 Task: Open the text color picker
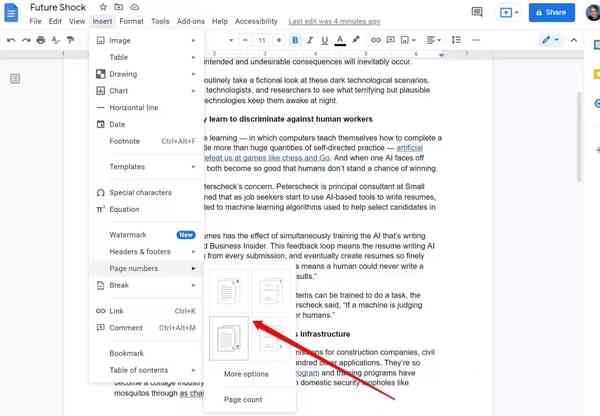[341, 40]
